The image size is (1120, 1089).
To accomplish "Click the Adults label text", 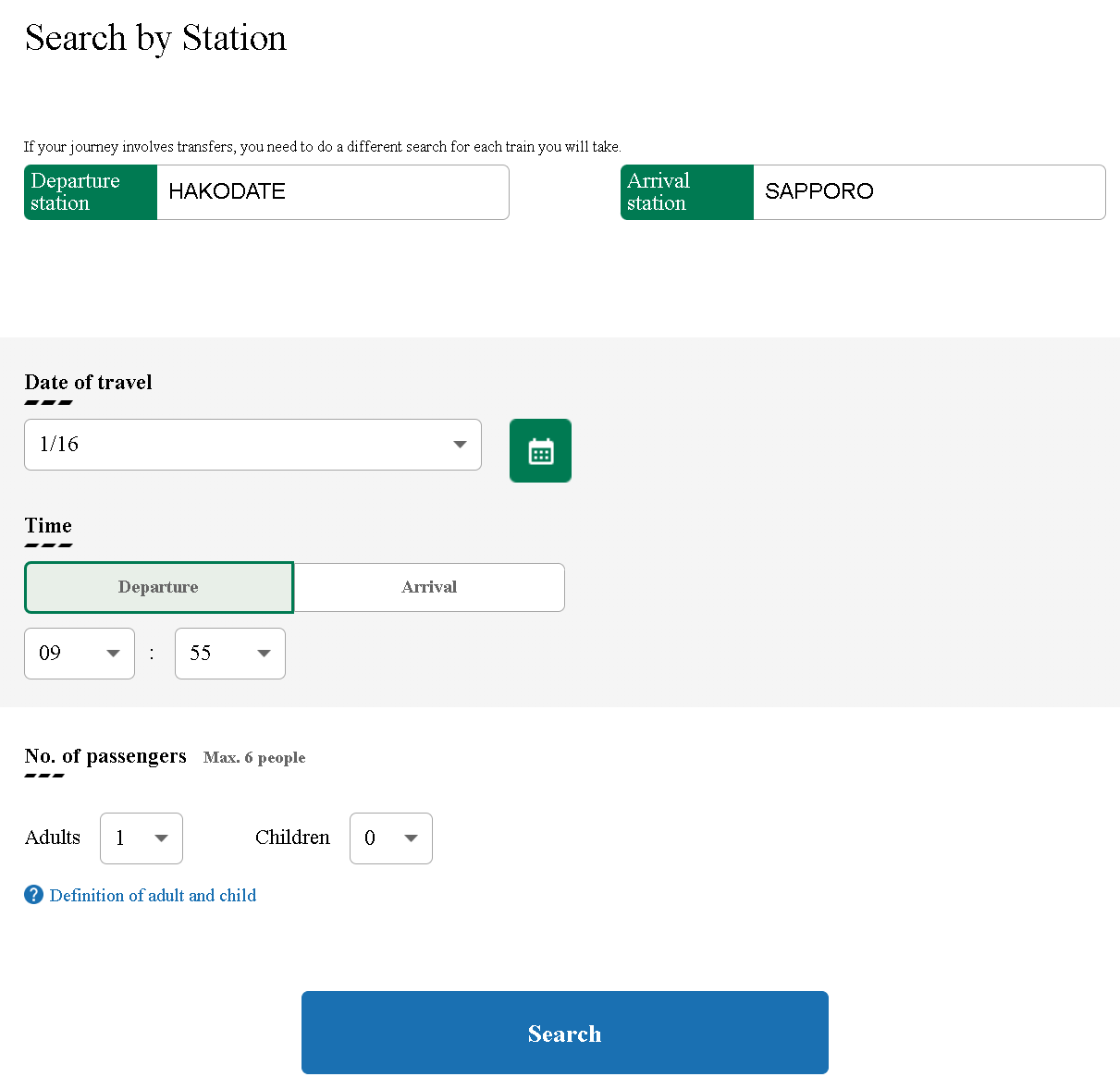I will click(53, 838).
